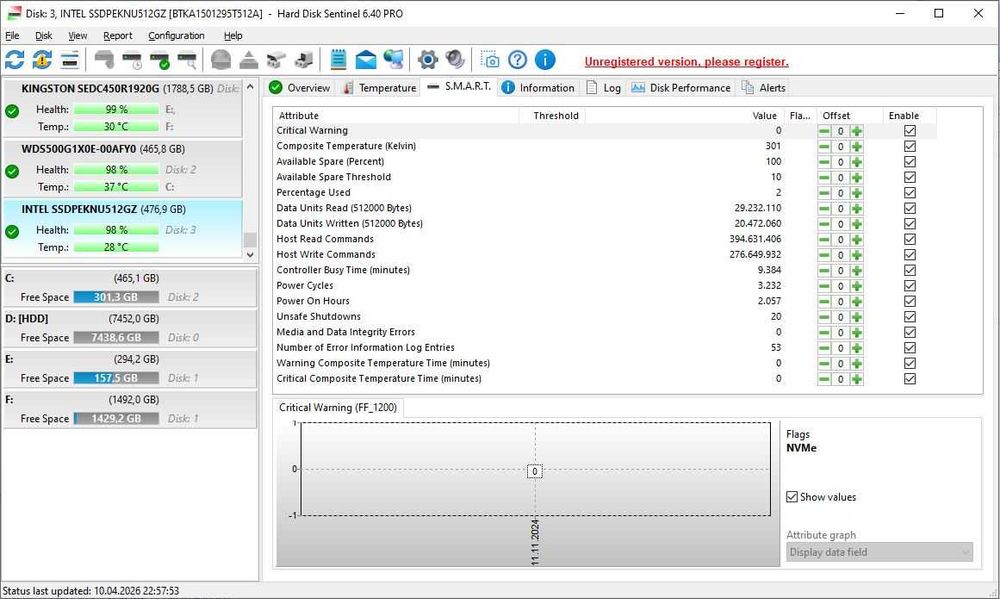Image resolution: width=1000 pixels, height=599 pixels.
Task: Click the green plus offset button for Critical Warning
Action: pyautogui.click(x=857, y=131)
